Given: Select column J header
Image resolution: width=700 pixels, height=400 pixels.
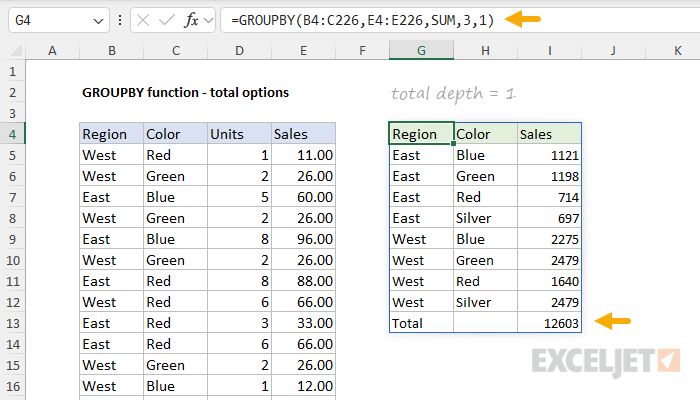Looking at the screenshot, I should pyautogui.click(x=613, y=50).
